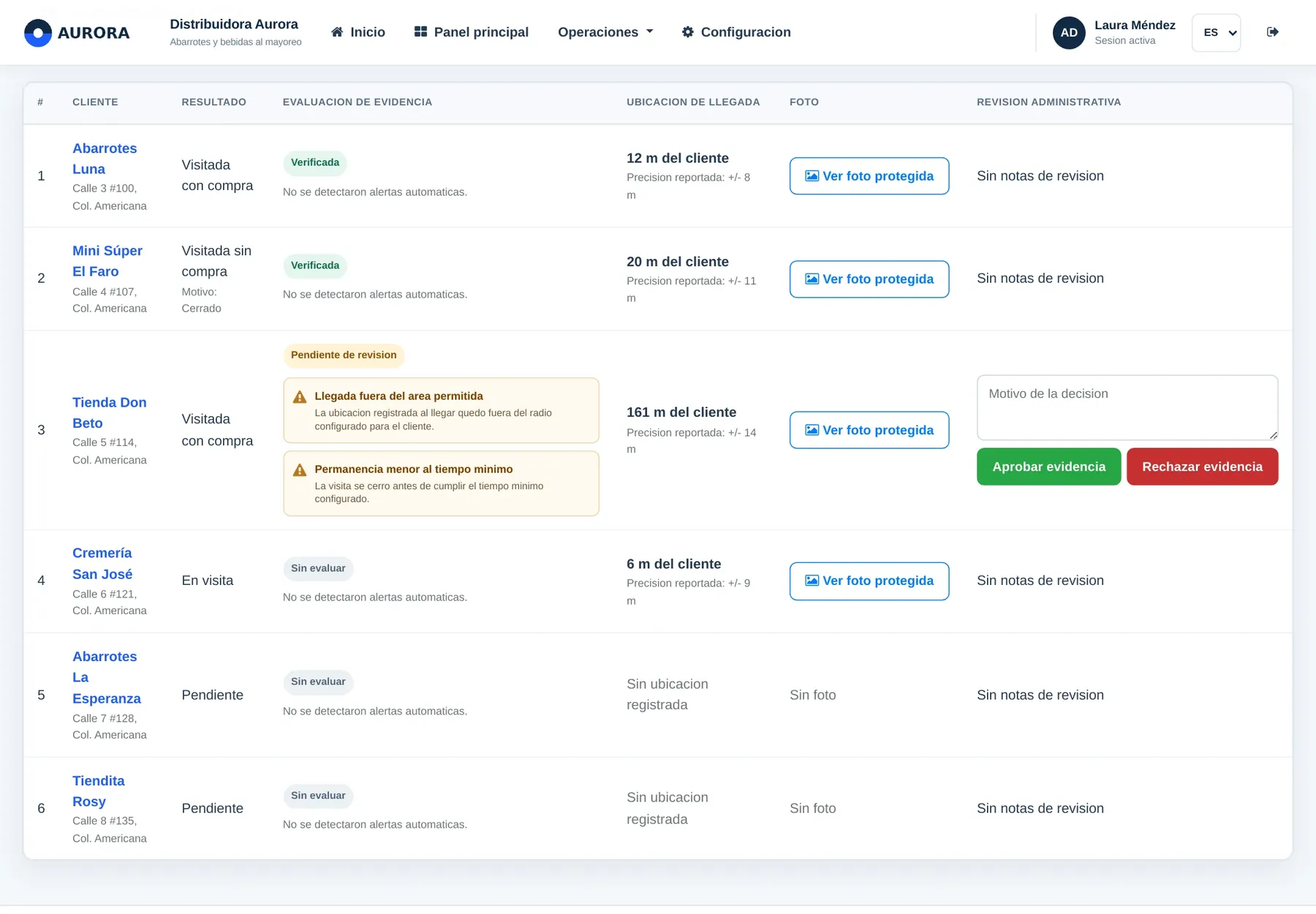Go to Inicio
Screen dimensions: 1316x914
point(358,32)
